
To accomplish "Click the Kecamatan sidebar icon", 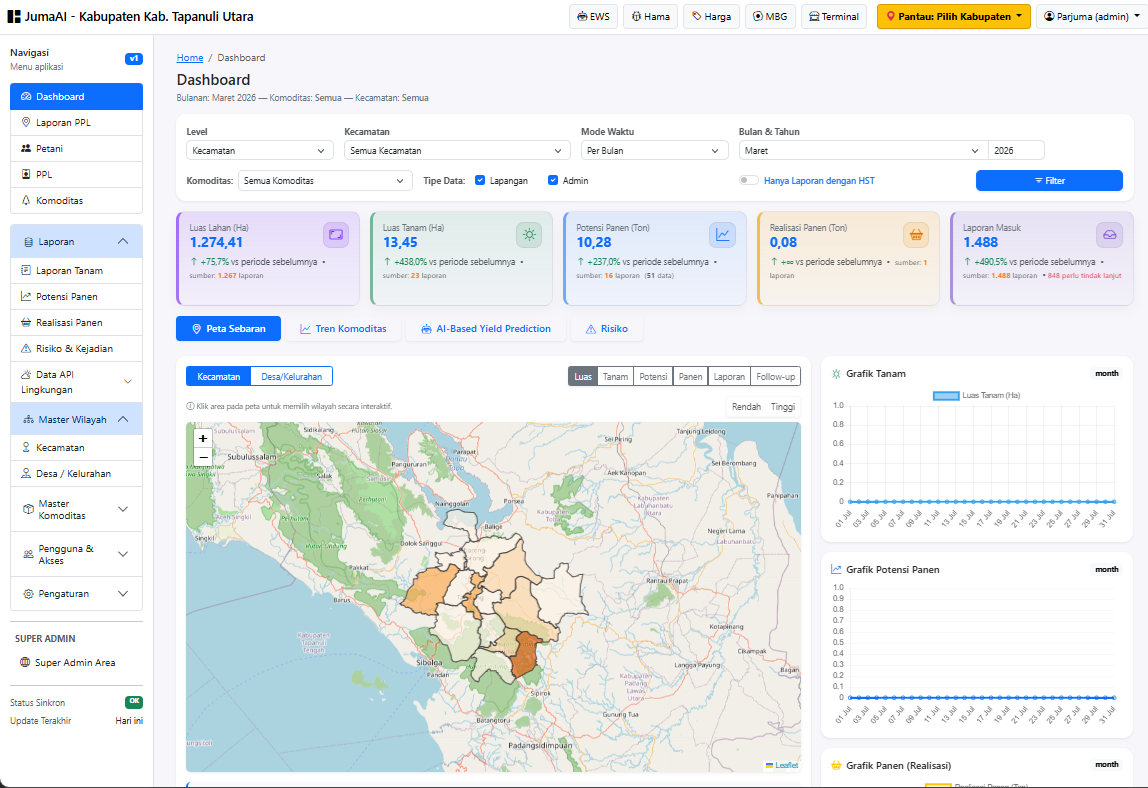I will pyautogui.click(x=26, y=447).
